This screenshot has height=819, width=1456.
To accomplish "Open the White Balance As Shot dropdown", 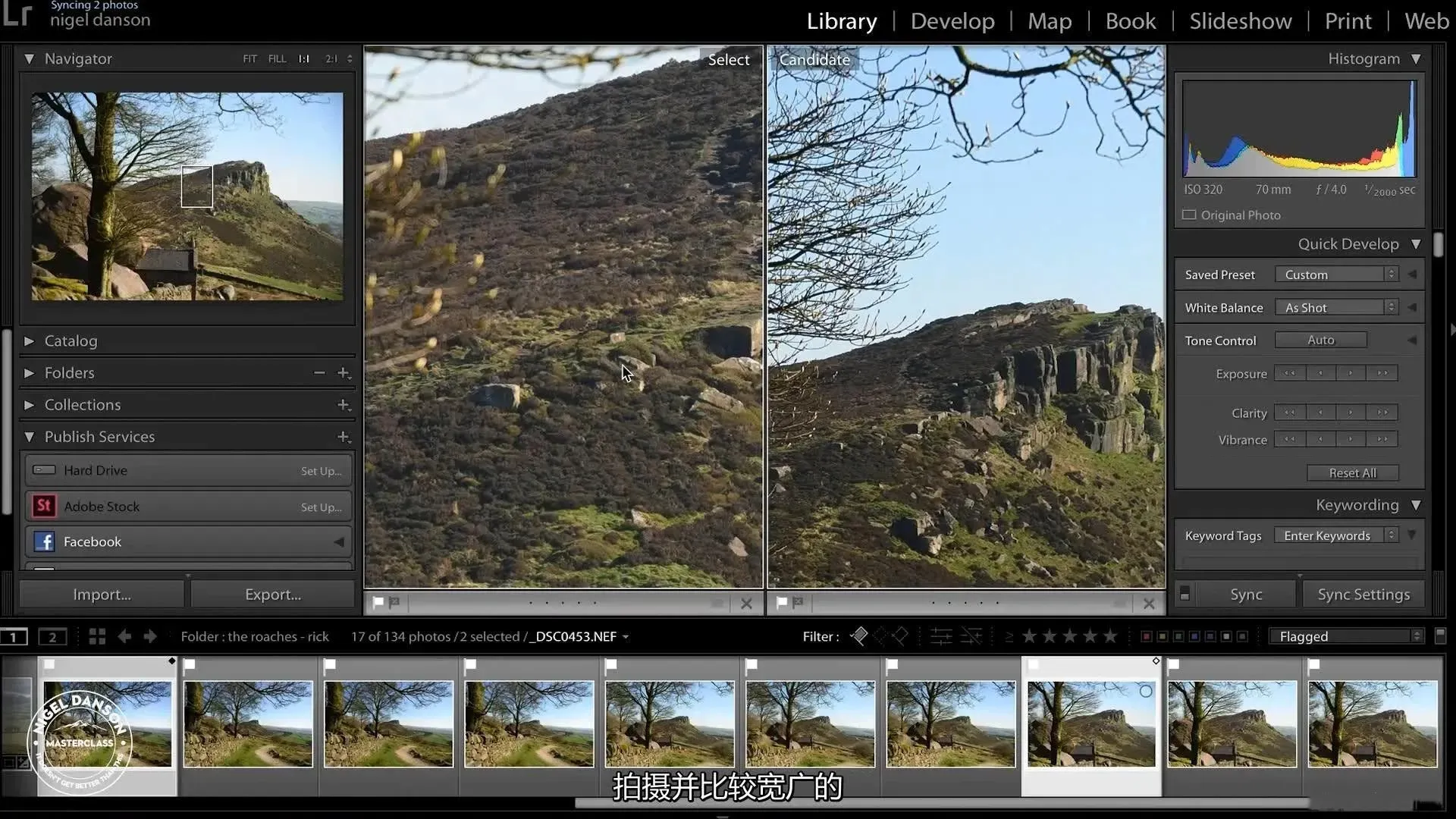I will (1338, 308).
